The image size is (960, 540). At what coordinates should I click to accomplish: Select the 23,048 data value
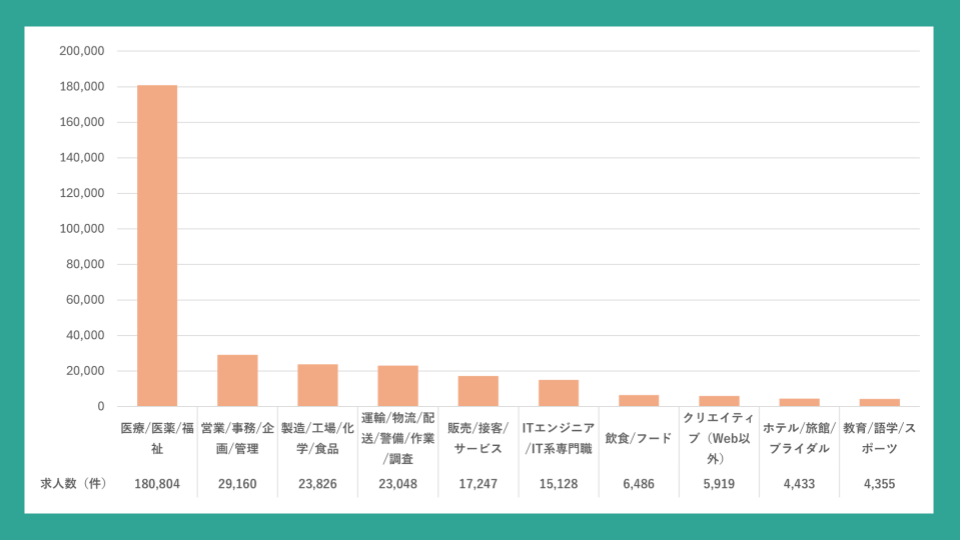coord(397,484)
